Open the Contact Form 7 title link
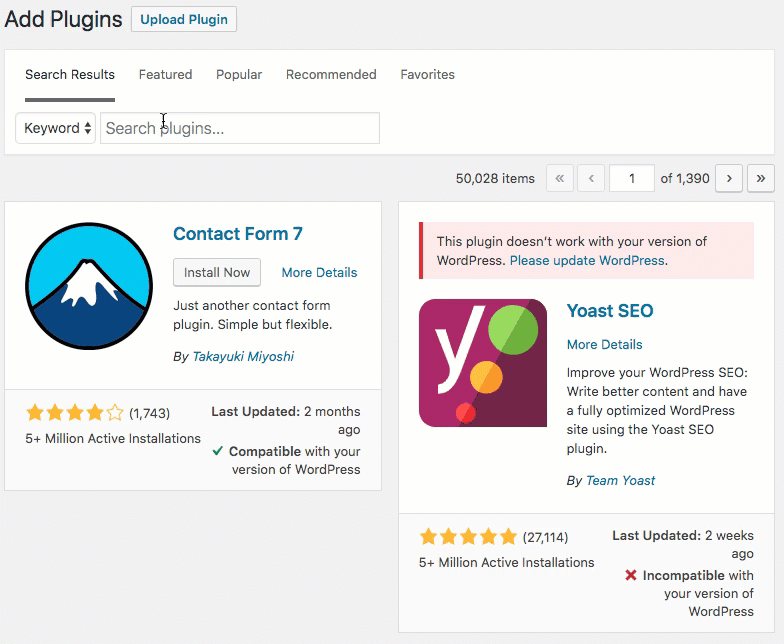Viewport: 784px width, 644px height. (238, 234)
